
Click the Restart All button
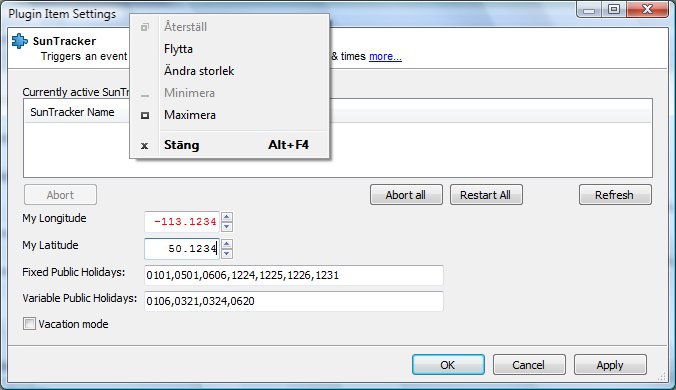coord(486,195)
